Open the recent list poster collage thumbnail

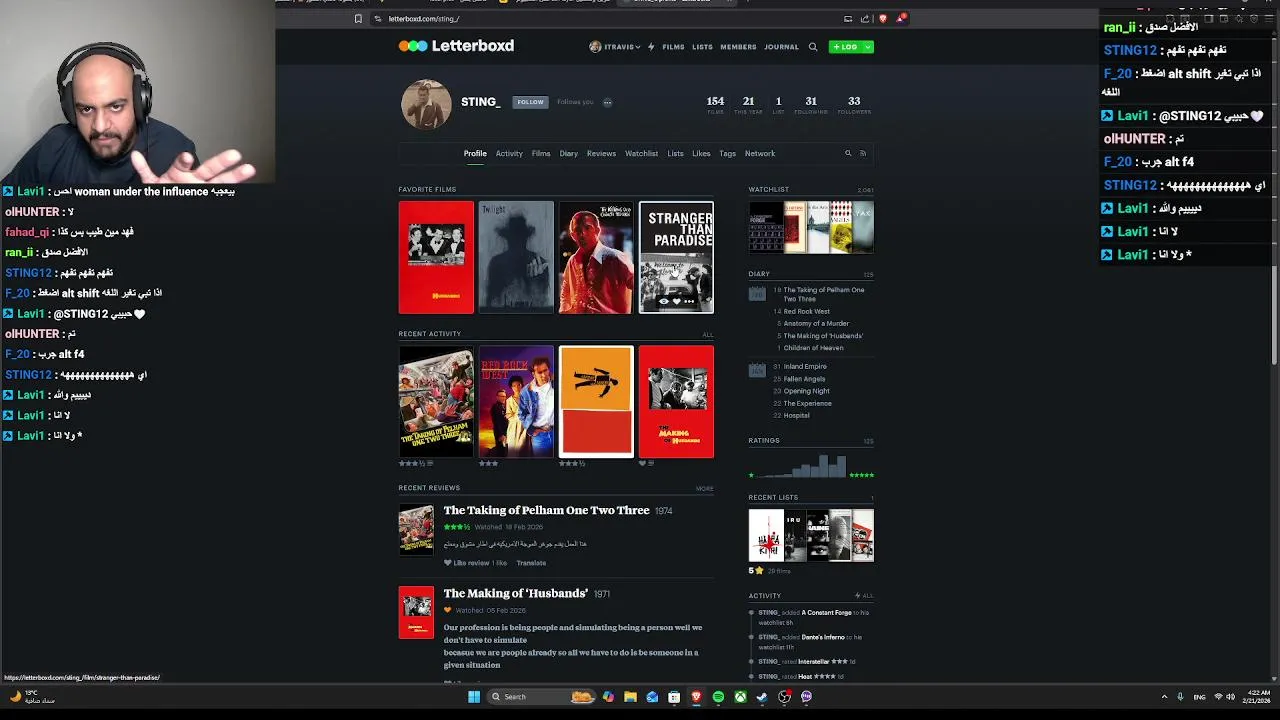point(811,535)
